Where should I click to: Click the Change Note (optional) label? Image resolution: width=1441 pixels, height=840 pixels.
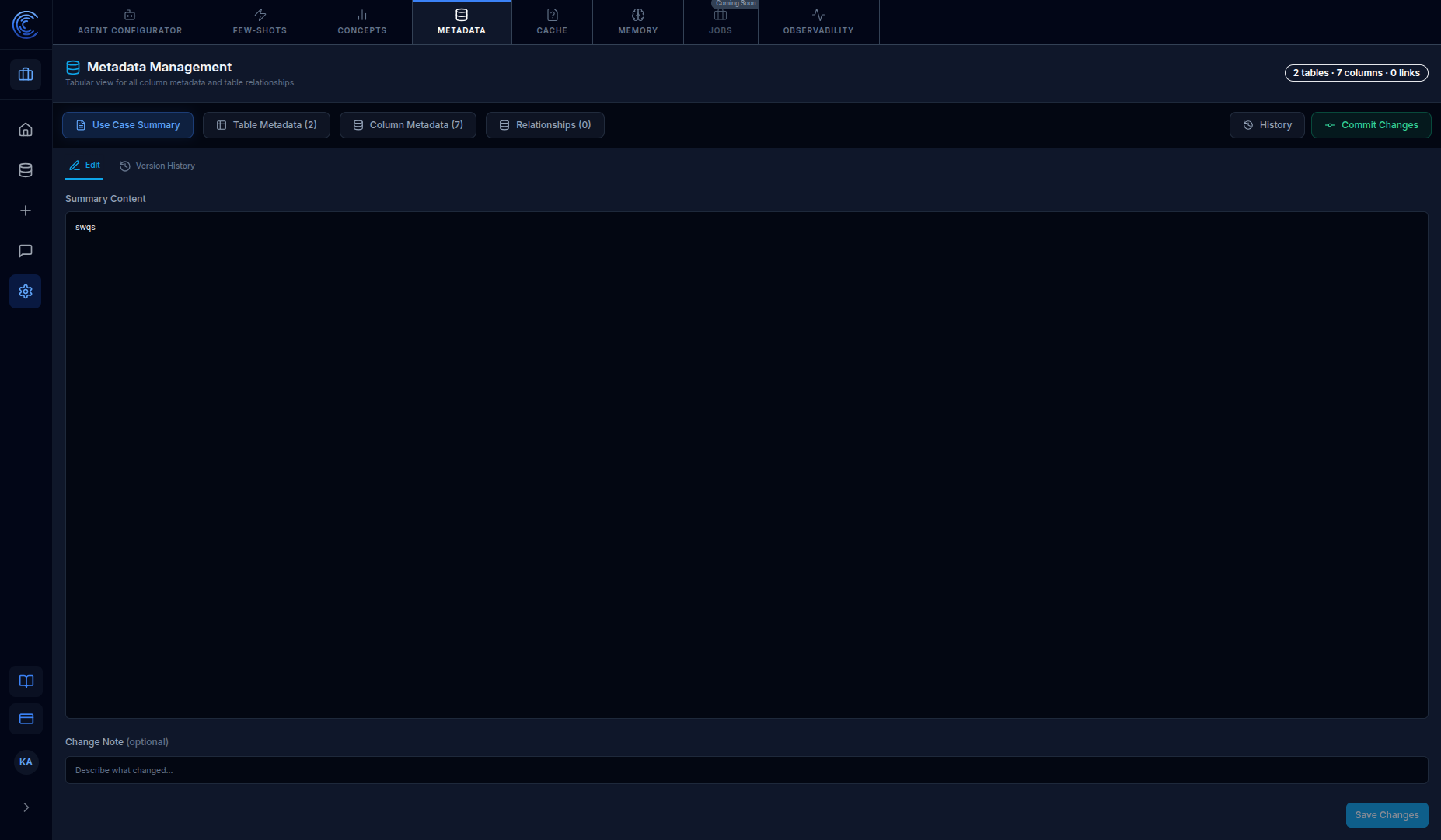point(117,742)
